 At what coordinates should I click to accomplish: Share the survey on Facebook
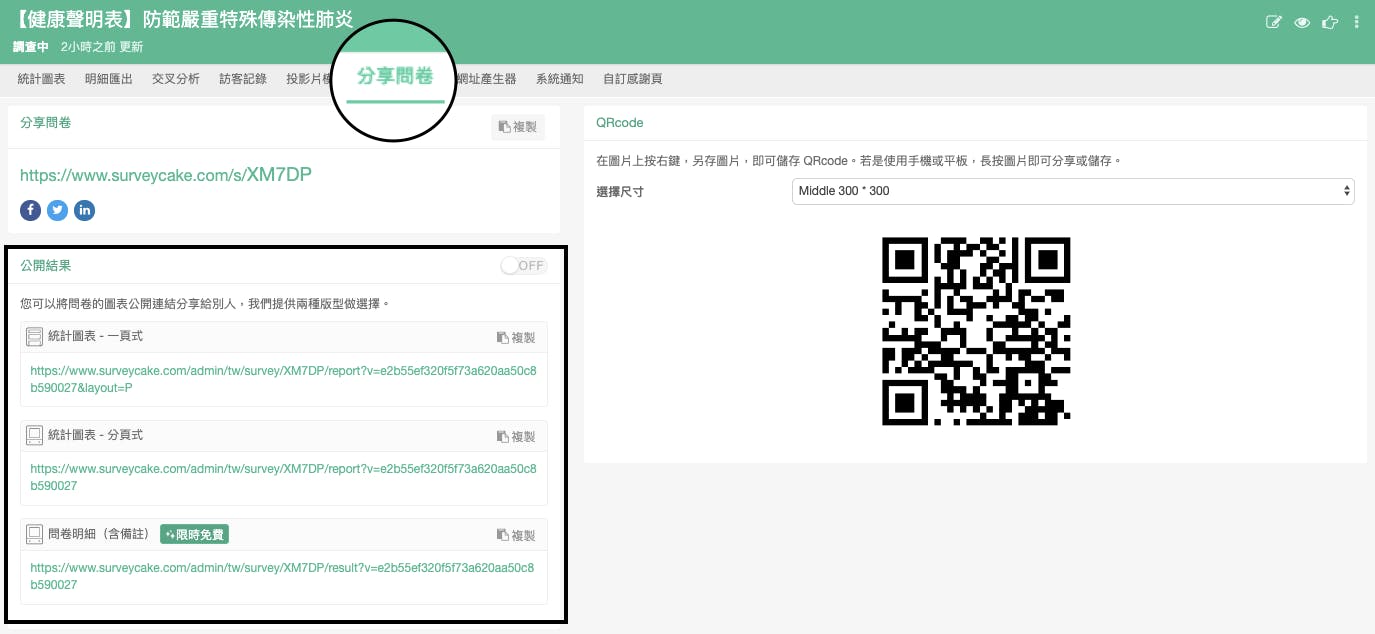[x=30, y=210]
